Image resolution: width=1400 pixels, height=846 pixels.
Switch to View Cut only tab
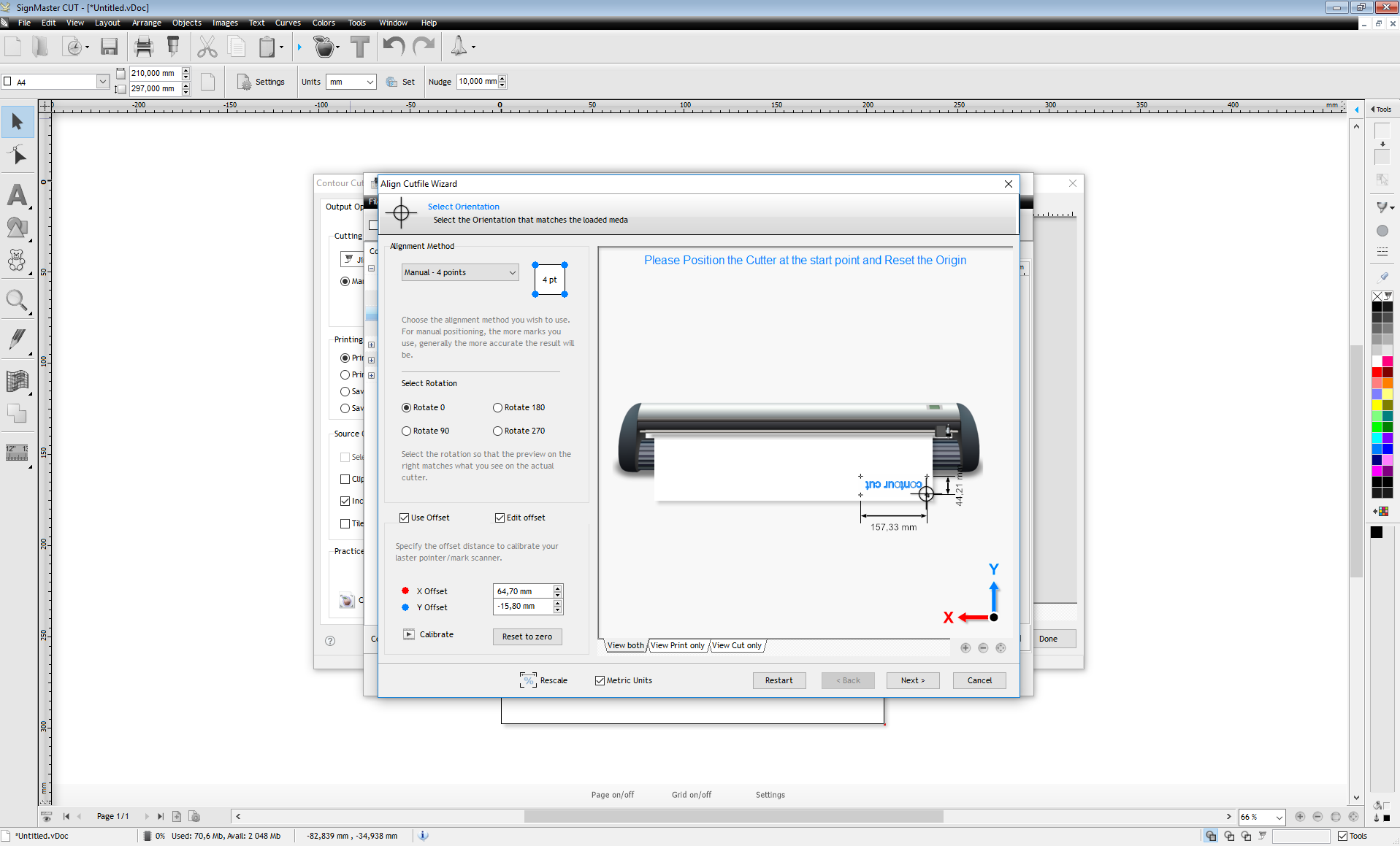tap(737, 645)
